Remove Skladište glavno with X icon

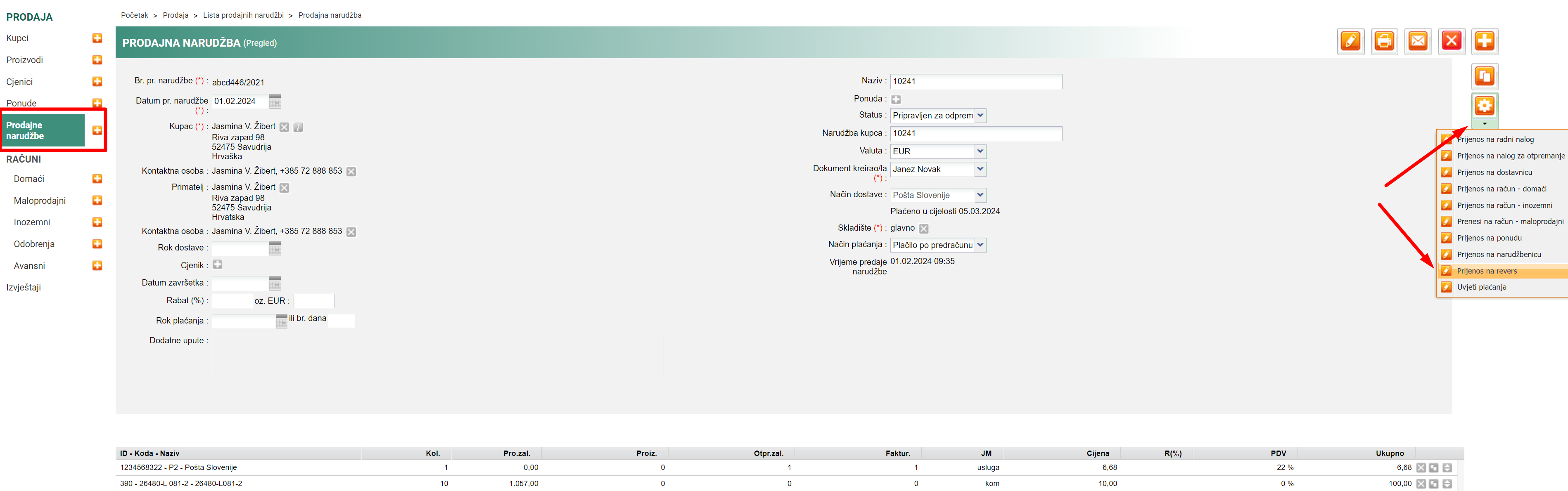pyautogui.click(x=923, y=229)
